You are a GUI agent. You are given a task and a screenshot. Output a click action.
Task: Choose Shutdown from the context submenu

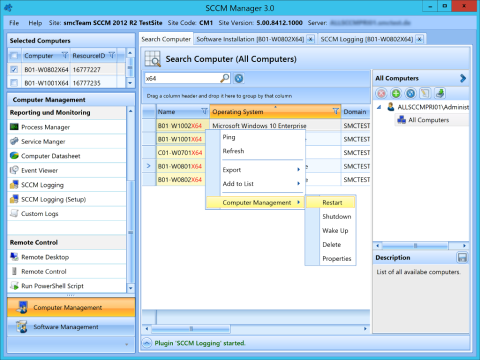(x=337, y=217)
